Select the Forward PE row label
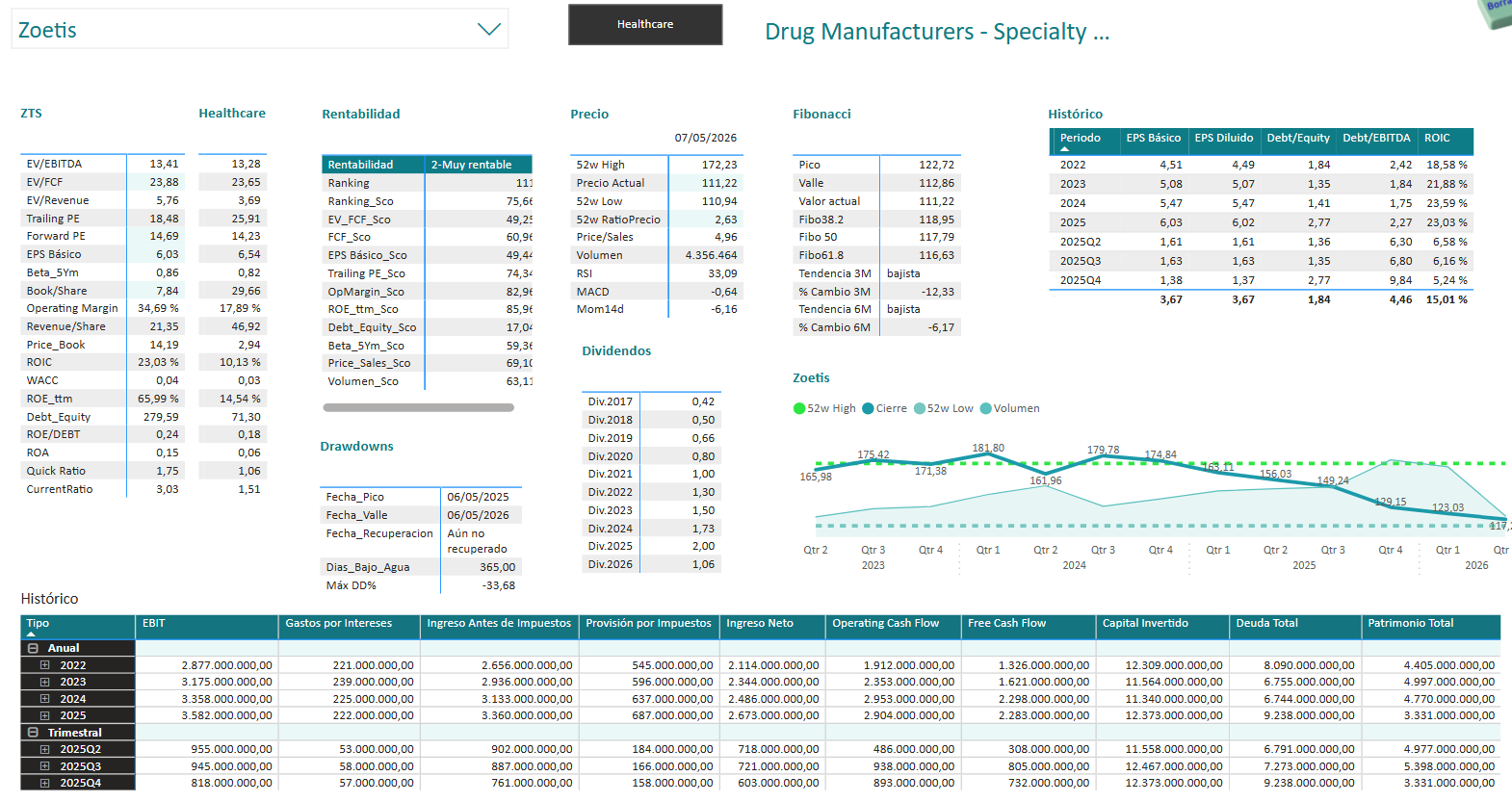 point(56,236)
